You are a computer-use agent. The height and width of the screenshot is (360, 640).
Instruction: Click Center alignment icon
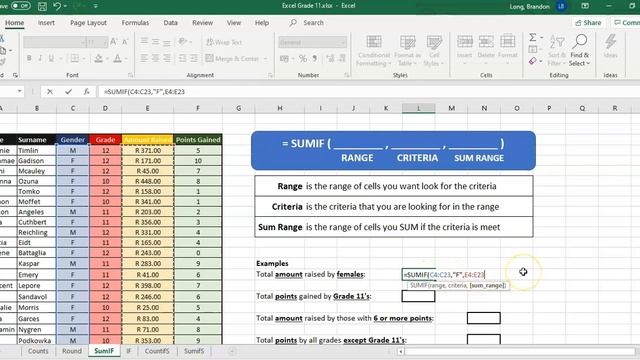coord(156,58)
